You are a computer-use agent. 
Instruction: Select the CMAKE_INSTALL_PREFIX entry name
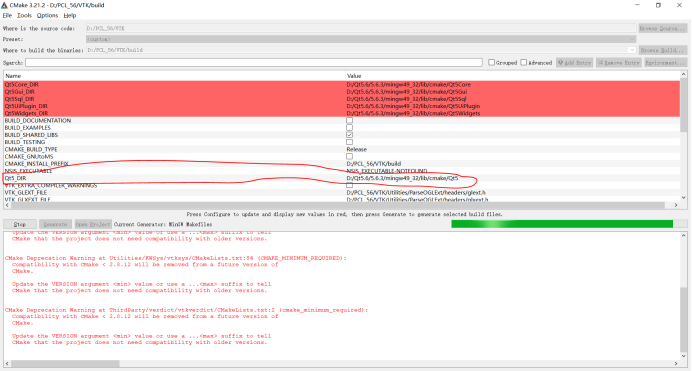tap(37, 164)
